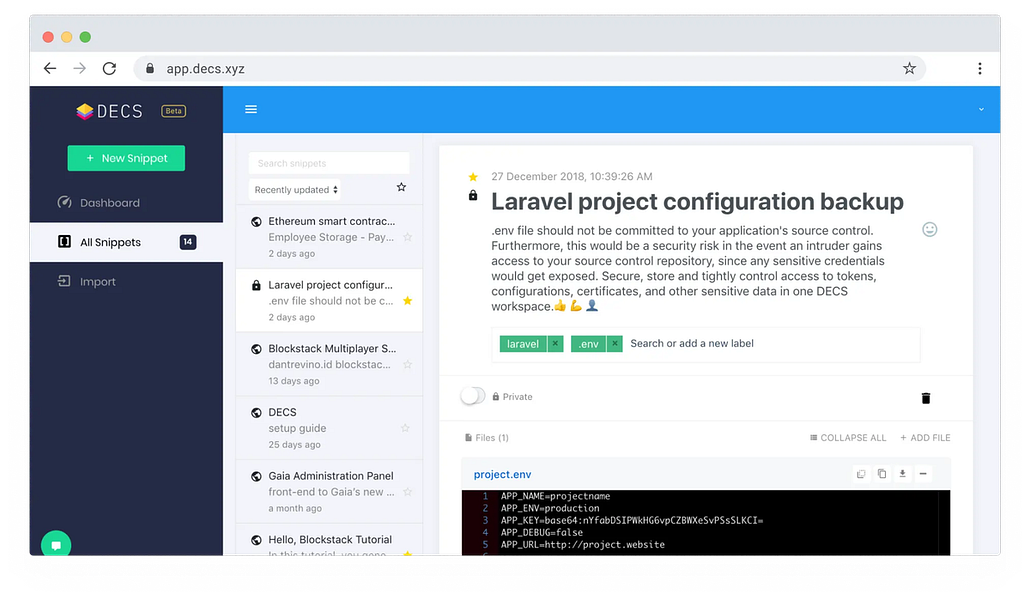The height and width of the screenshot is (600, 1030).
Task: Bookmark this page with star icon
Action: [909, 68]
